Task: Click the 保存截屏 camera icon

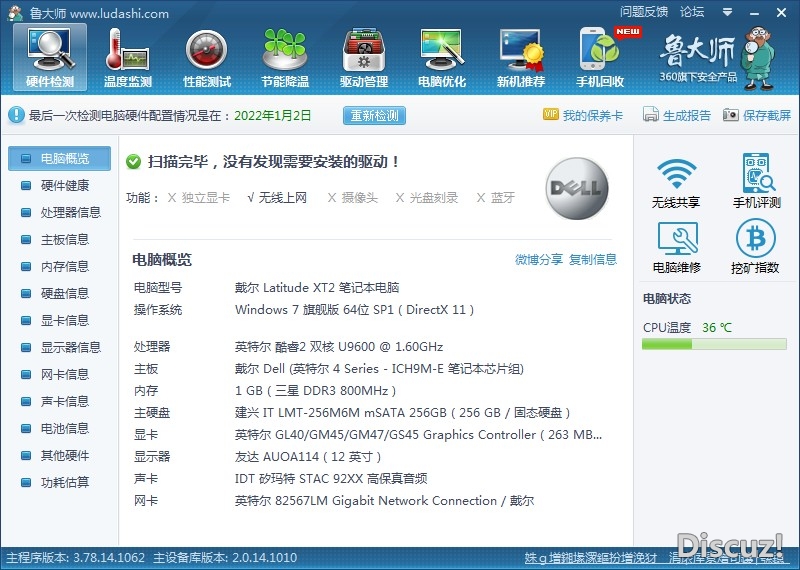Action: [x=731, y=115]
